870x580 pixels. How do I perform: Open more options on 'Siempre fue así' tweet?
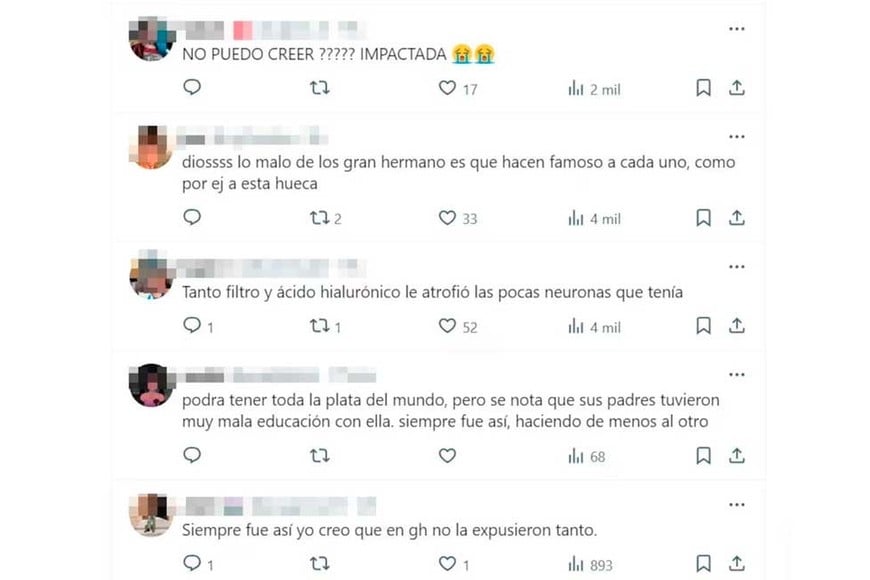[736, 505]
